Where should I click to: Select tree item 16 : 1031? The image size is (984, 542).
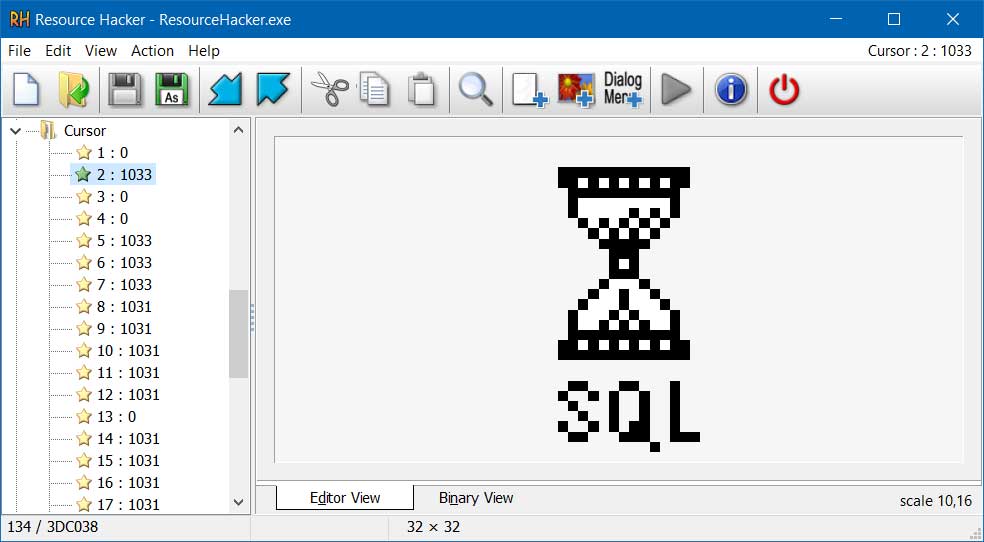[128, 482]
